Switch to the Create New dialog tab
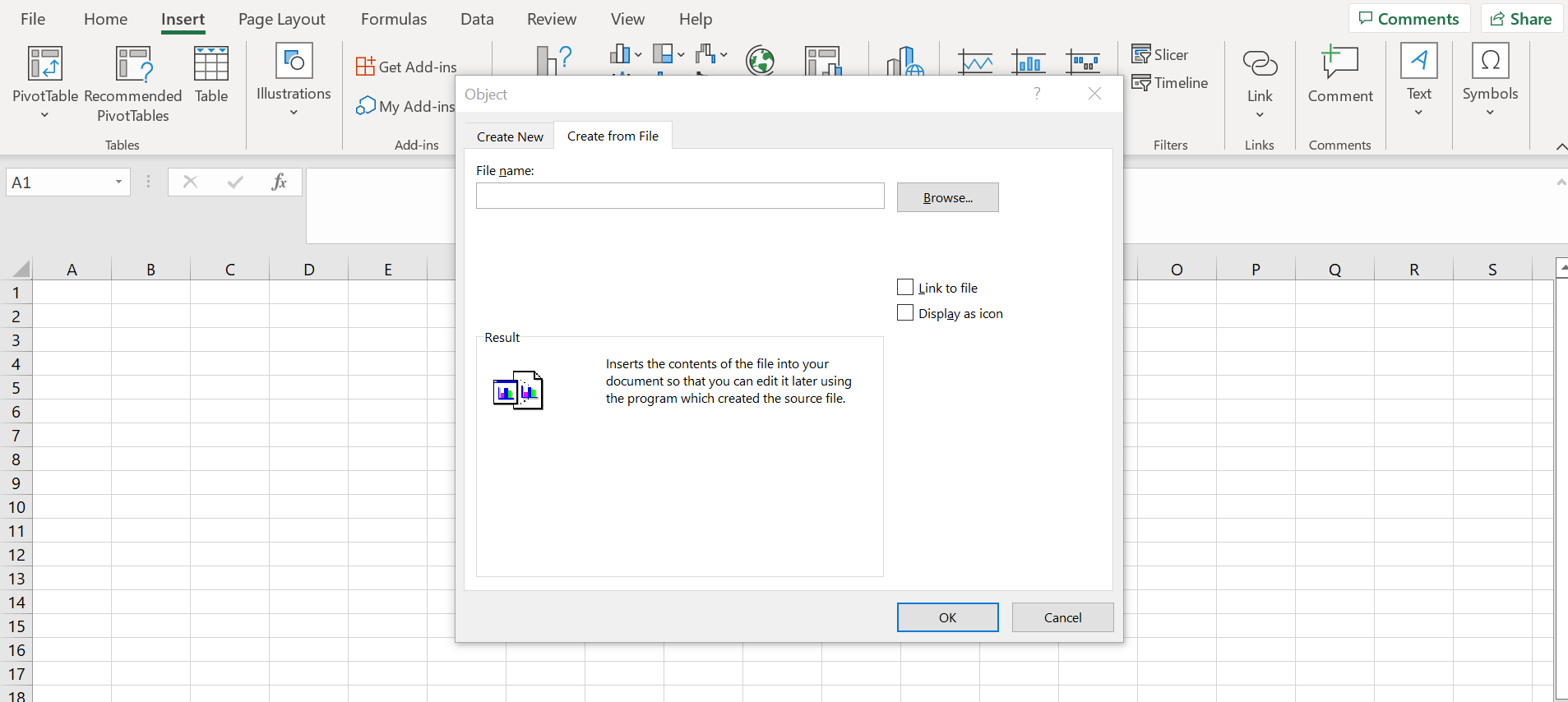Screen dimensions: 1568x702 tap(510, 136)
